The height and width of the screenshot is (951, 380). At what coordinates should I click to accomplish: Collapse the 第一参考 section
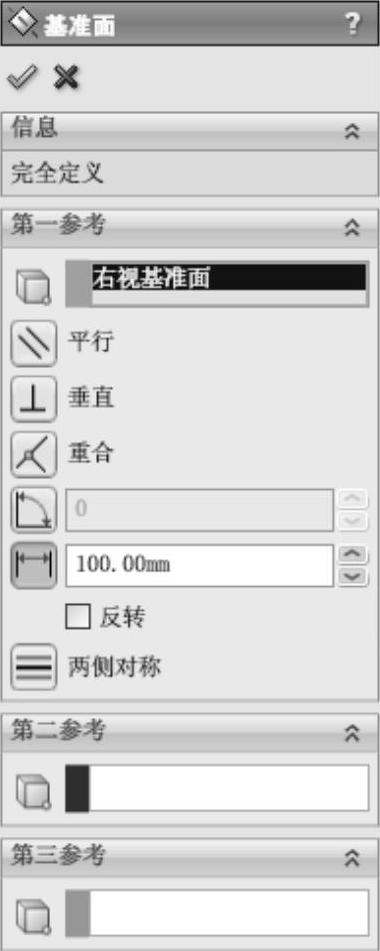pyautogui.click(x=352, y=227)
